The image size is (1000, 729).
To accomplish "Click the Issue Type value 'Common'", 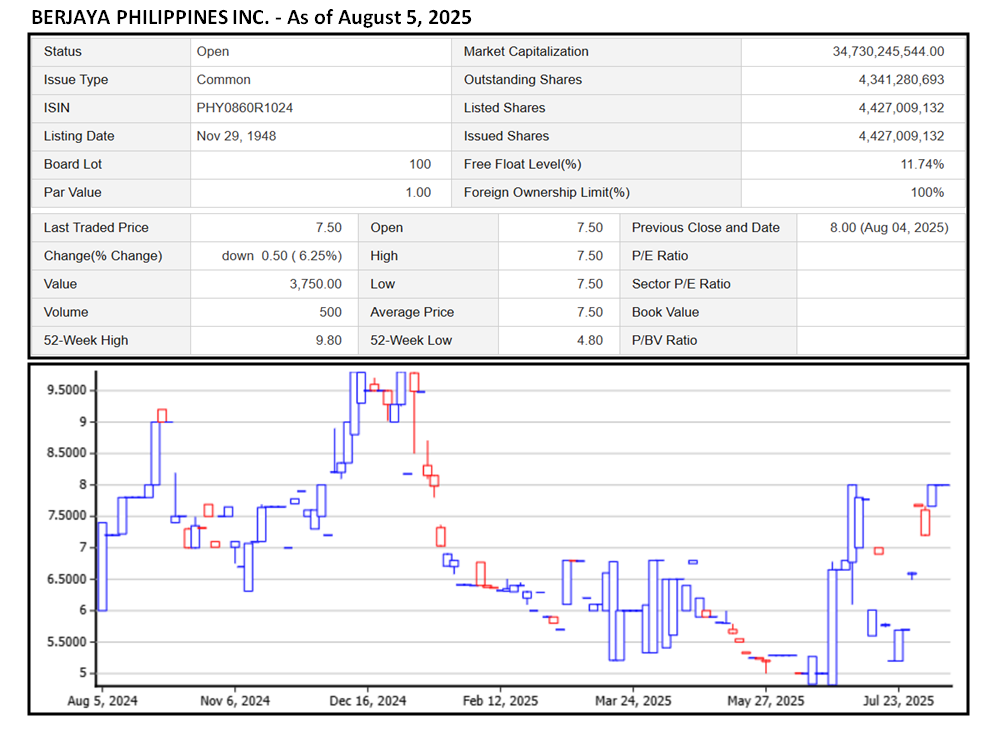I will [223, 80].
